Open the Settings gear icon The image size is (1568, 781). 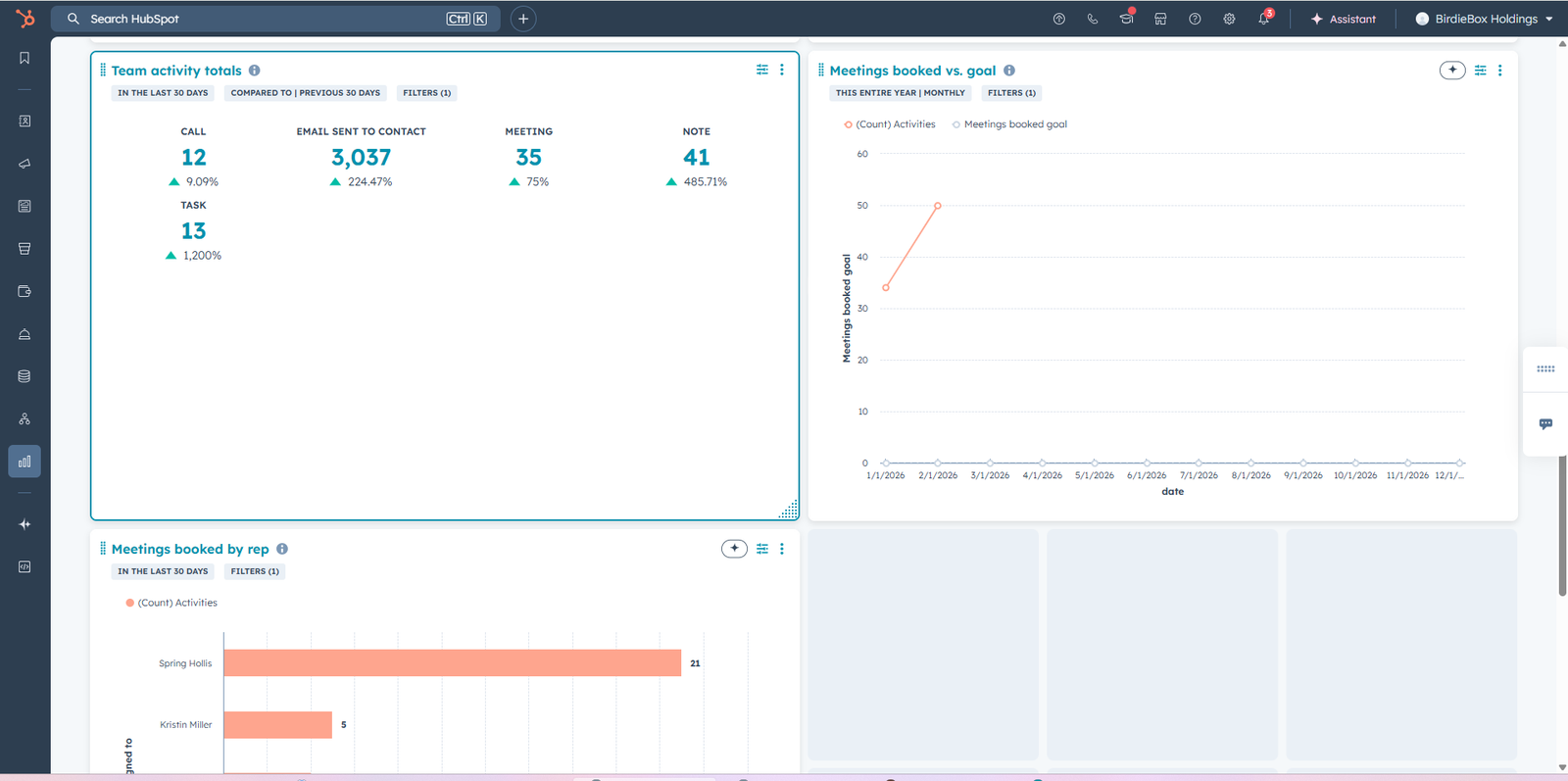1229,19
